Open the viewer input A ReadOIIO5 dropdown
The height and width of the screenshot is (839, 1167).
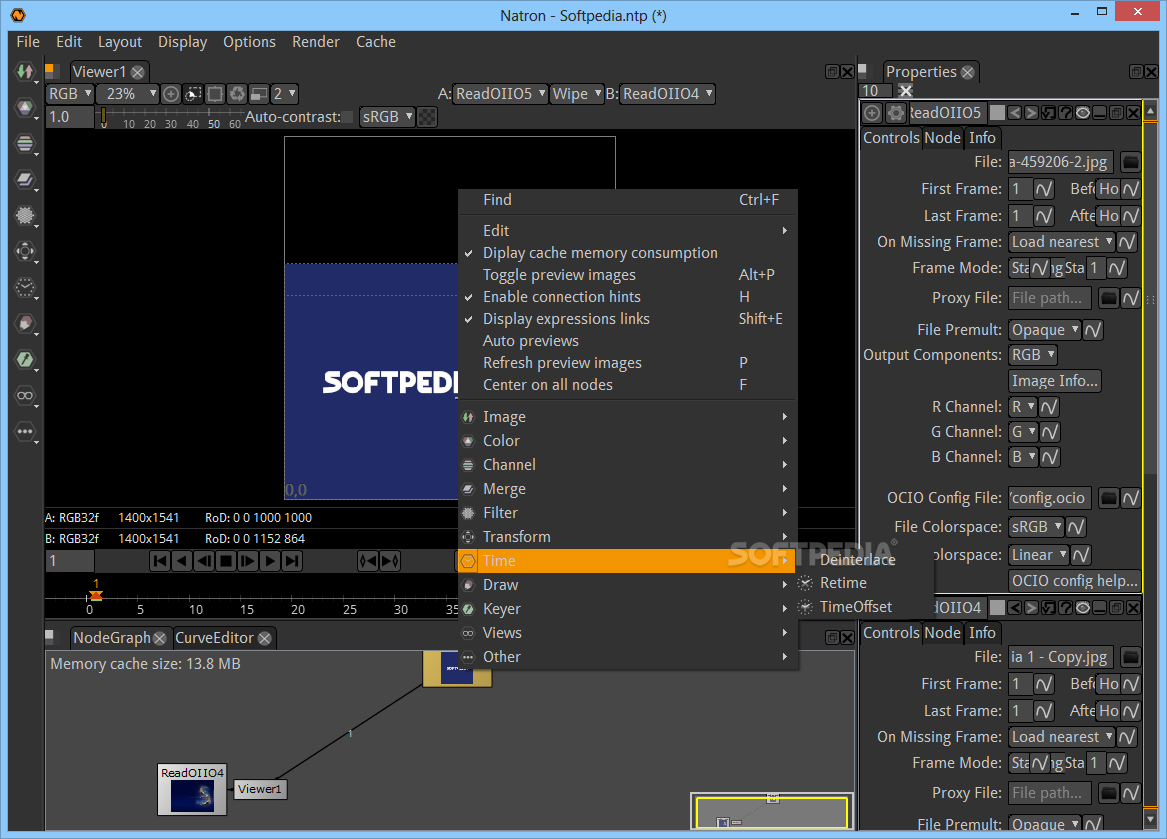point(500,94)
